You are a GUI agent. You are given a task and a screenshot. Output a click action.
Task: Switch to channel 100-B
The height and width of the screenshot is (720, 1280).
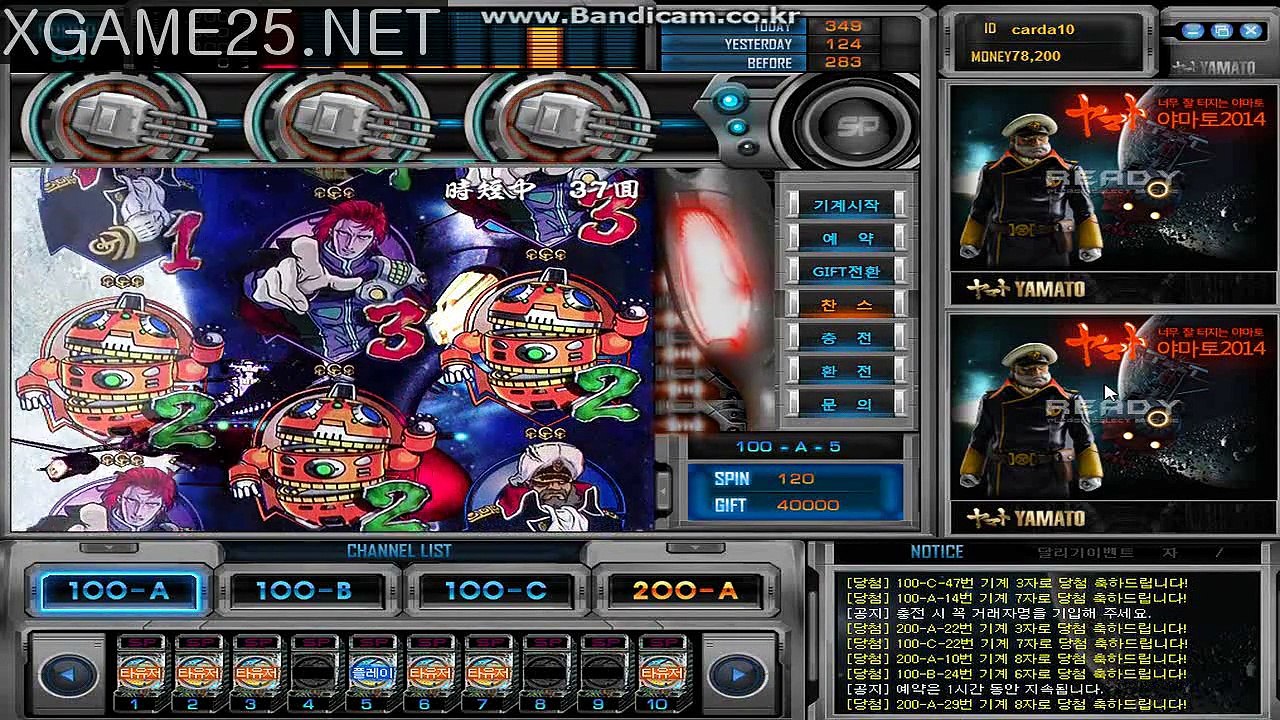click(304, 591)
